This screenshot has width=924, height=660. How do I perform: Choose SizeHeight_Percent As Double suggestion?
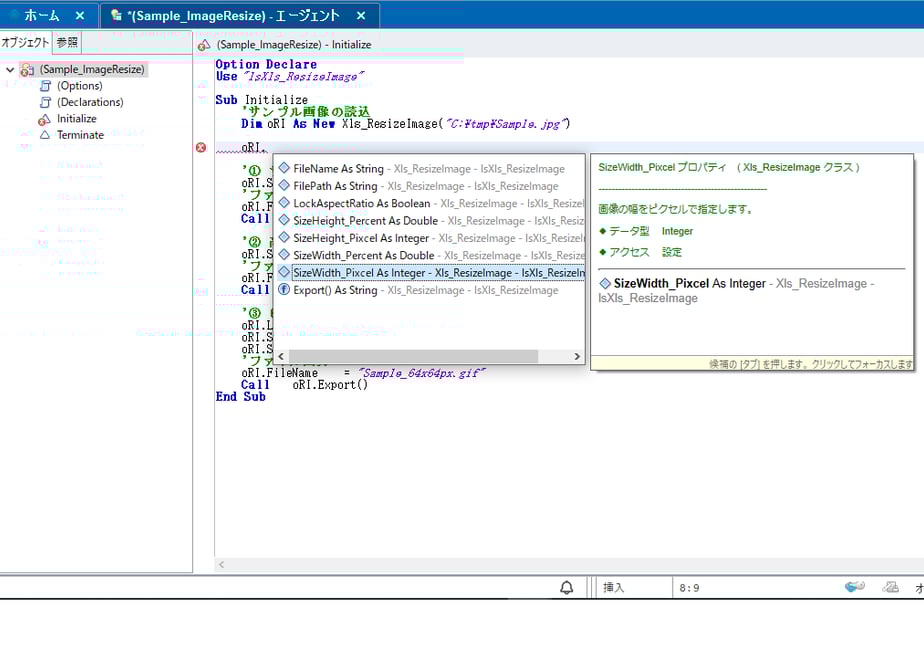coord(429,221)
